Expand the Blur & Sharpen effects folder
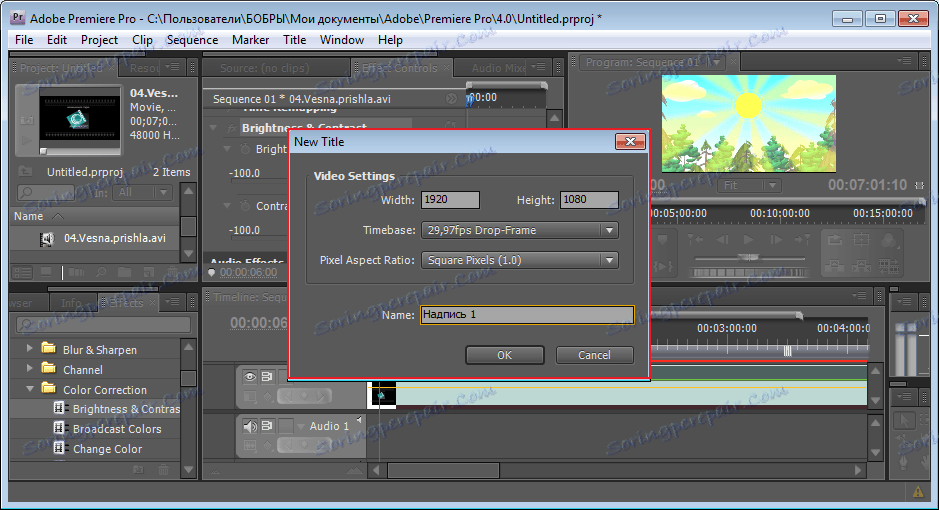This screenshot has height=510, width=939. [29, 348]
